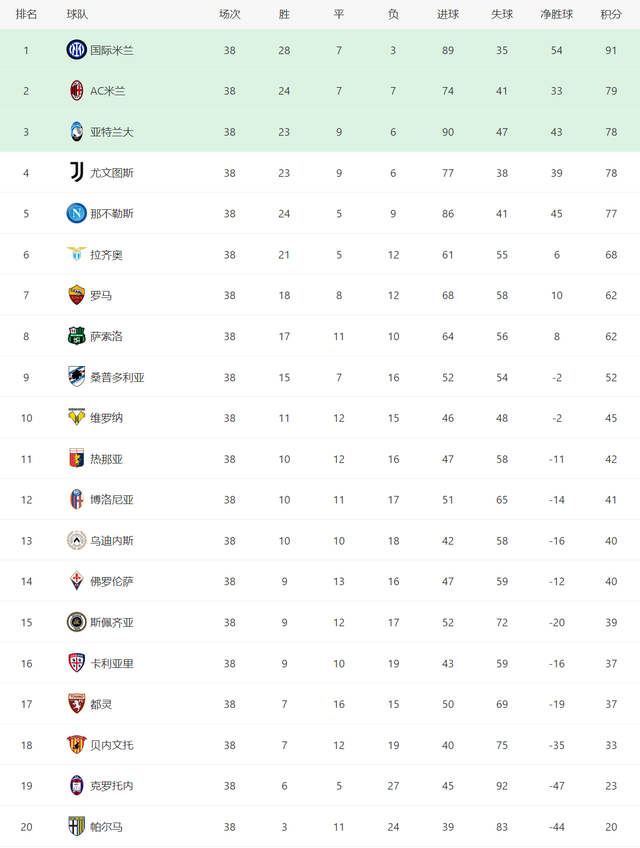Click the Inter Milan (国际米兰) club crest

[76, 50]
